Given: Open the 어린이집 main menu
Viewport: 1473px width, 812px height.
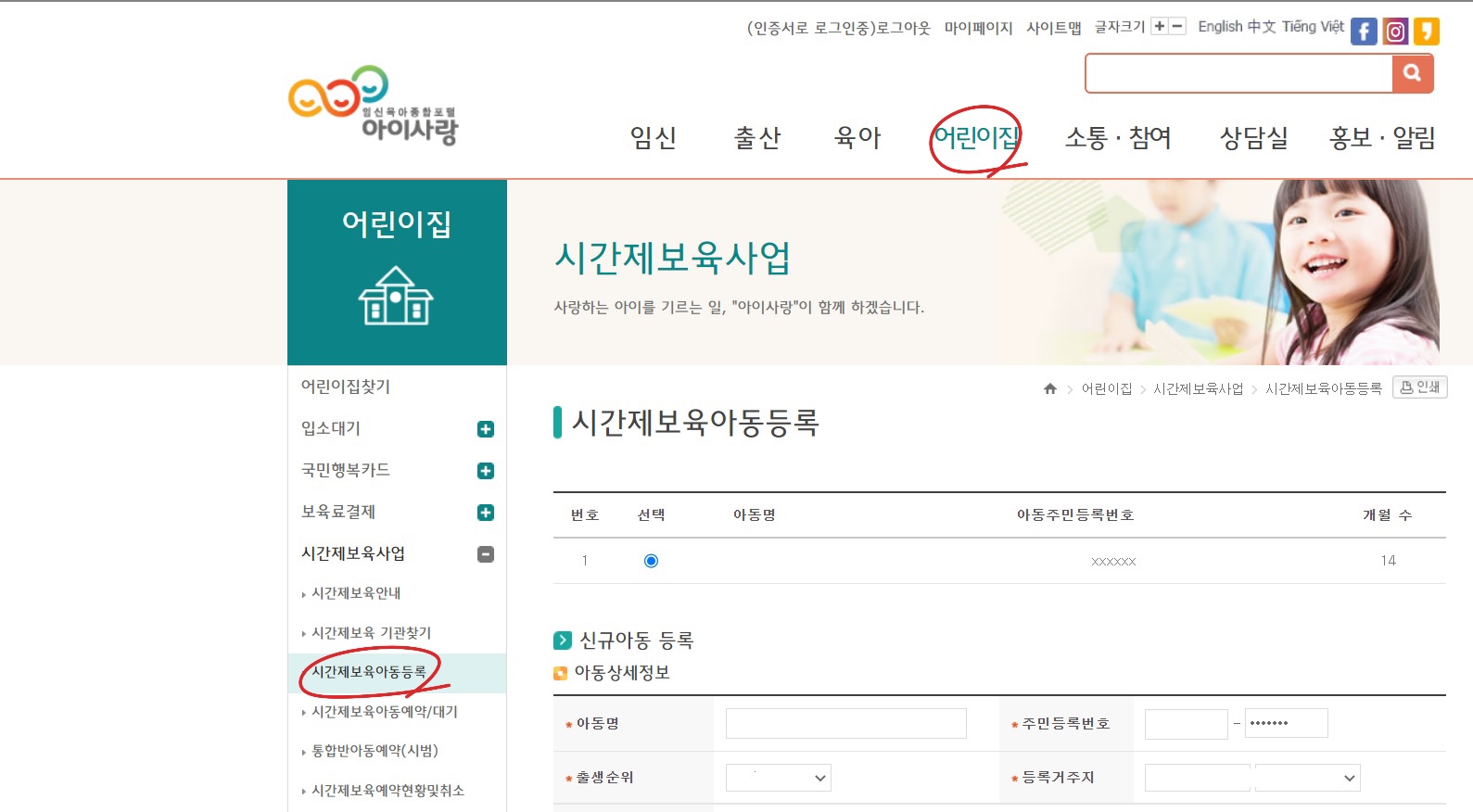Looking at the screenshot, I should tap(976, 138).
